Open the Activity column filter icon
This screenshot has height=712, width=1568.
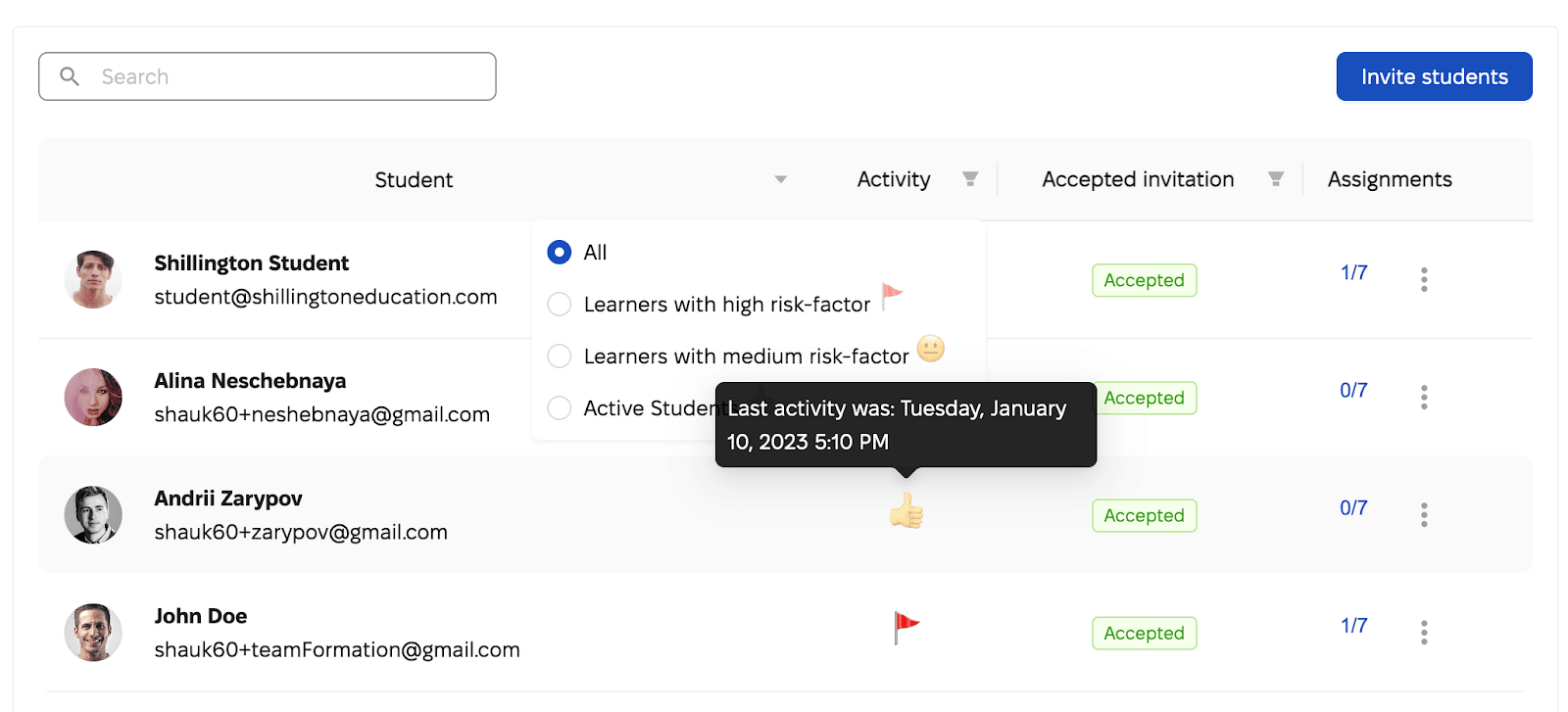[970, 179]
